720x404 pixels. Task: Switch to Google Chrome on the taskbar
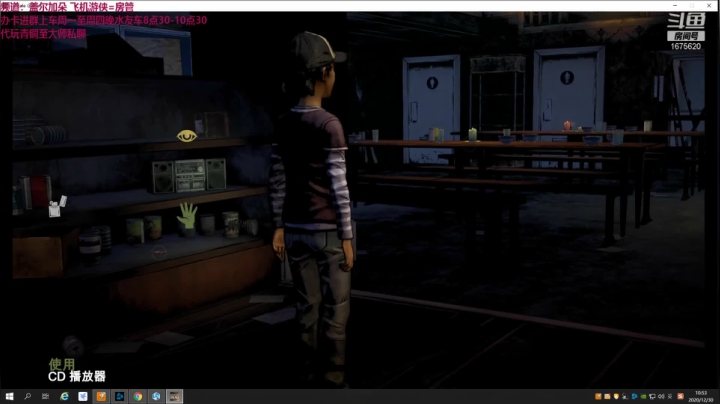tap(138, 396)
